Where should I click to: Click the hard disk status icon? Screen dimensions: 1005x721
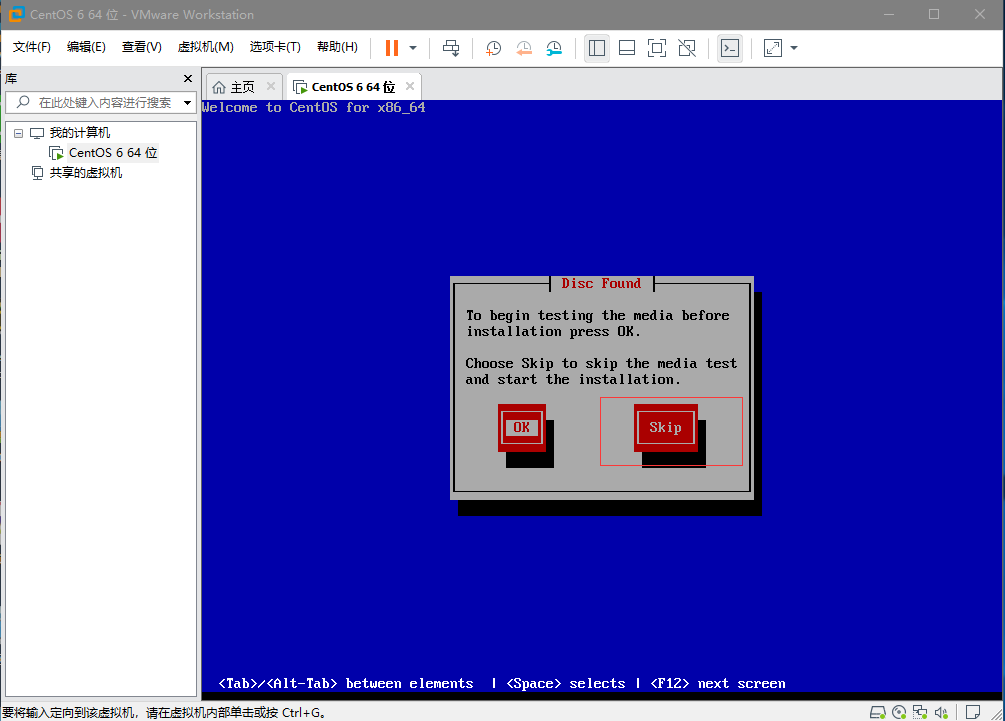878,712
